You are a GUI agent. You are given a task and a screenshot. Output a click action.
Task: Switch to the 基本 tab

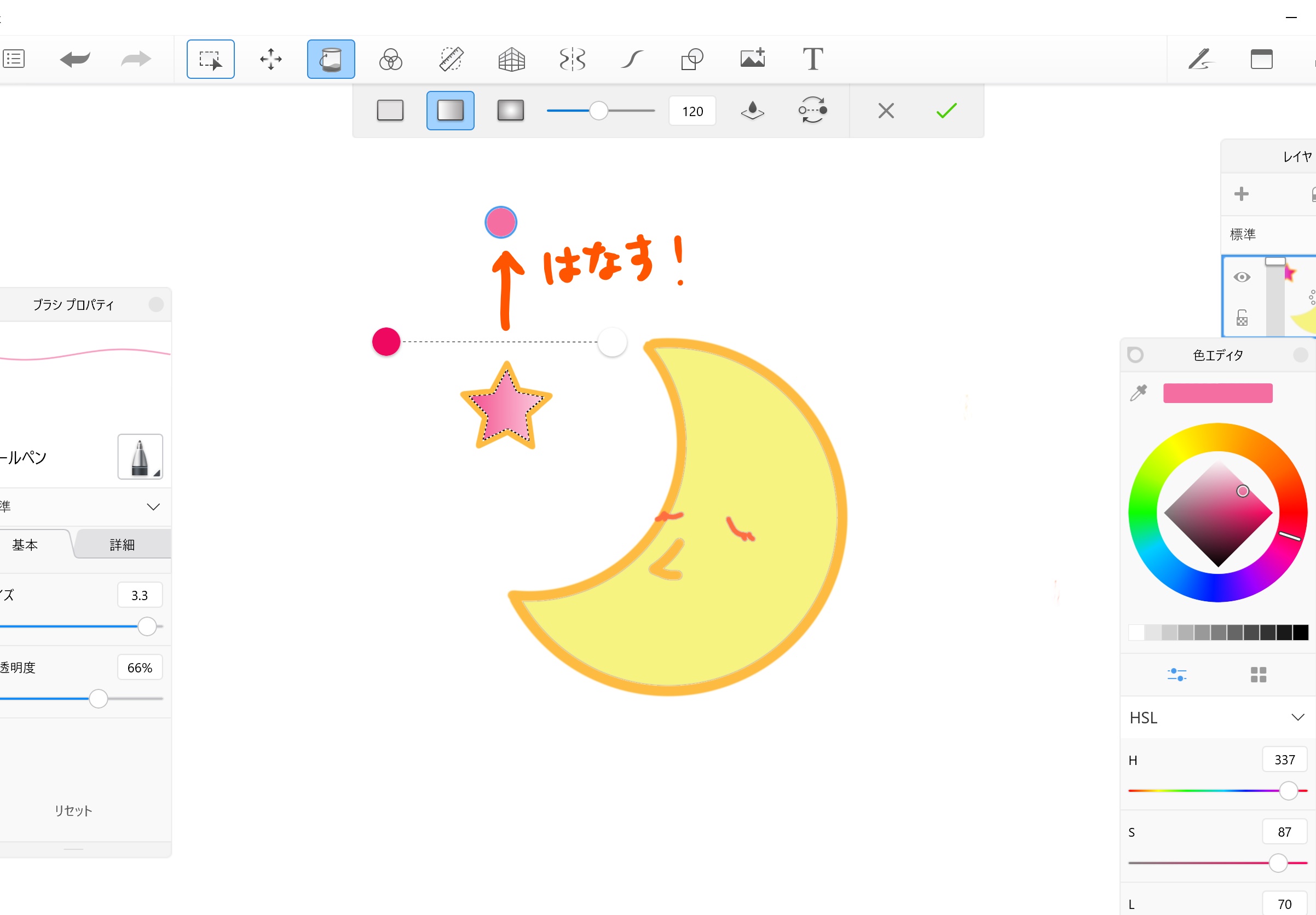tap(26, 545)
